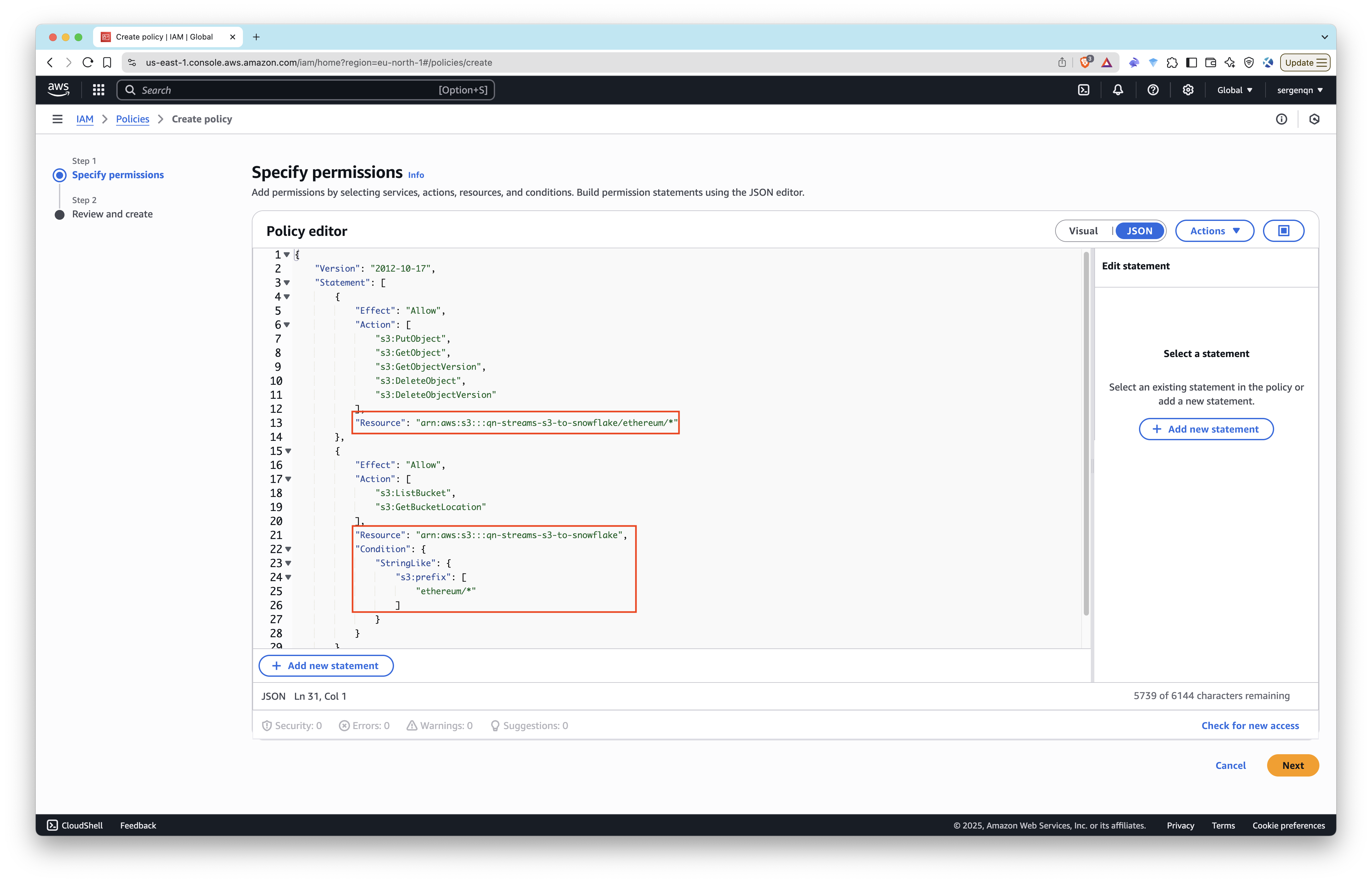
Task: Switch policy editor to Visual mode
Action: point(1083,230)
